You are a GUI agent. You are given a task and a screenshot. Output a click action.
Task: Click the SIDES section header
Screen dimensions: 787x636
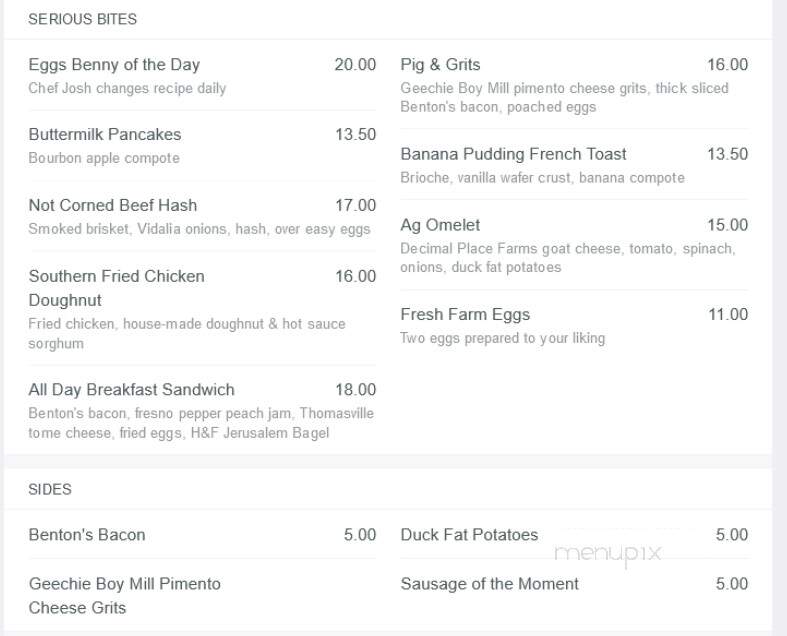50,489
